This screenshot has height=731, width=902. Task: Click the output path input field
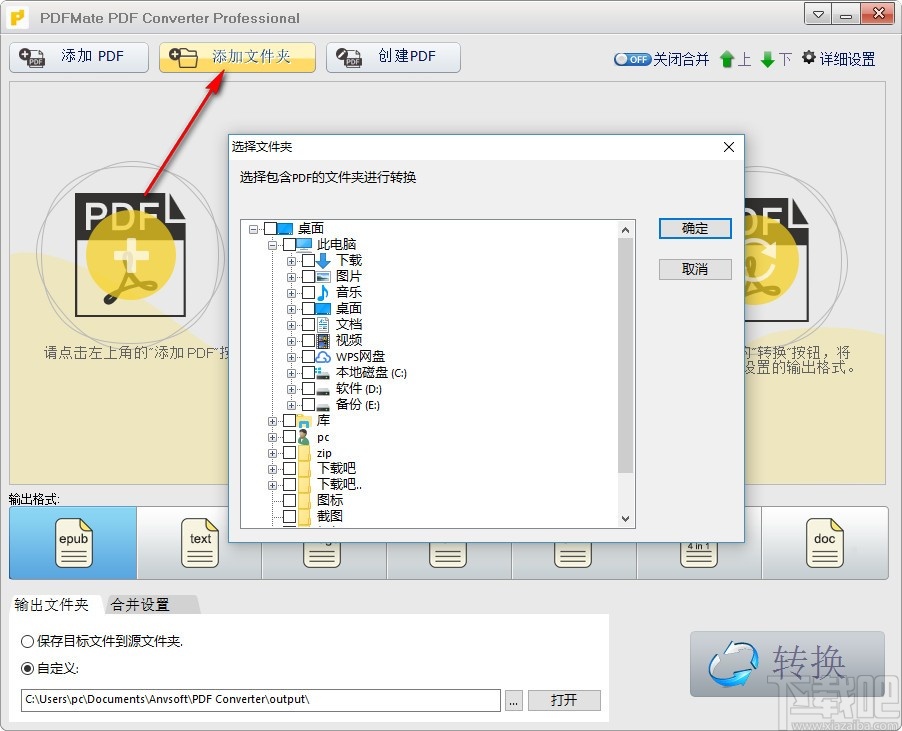click(261, 700)
